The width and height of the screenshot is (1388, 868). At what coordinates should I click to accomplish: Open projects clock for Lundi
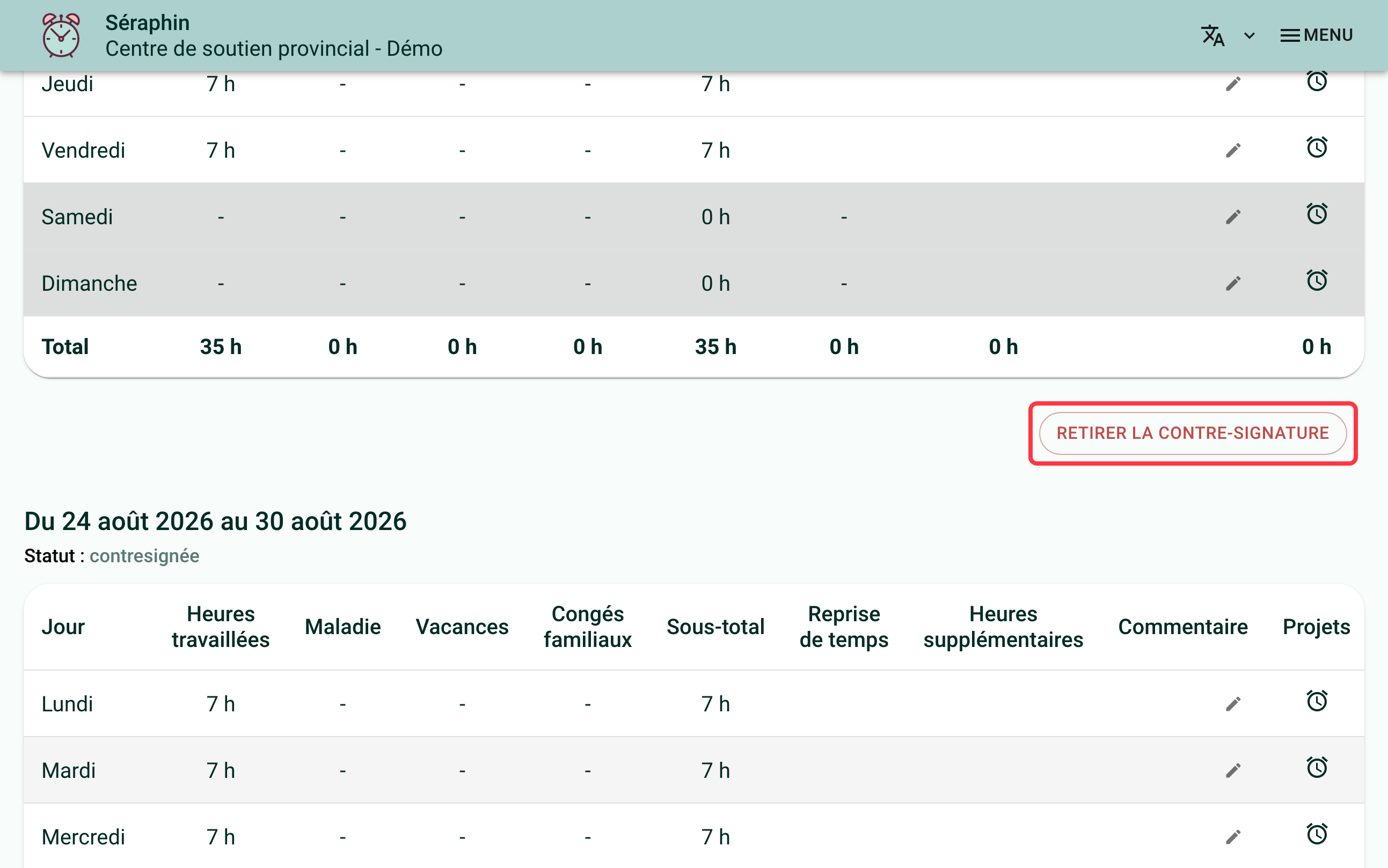[1317, 701]
